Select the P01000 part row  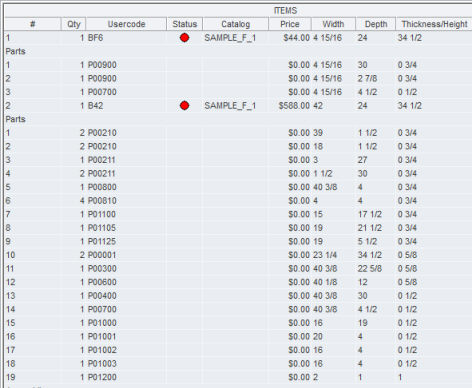238,323
